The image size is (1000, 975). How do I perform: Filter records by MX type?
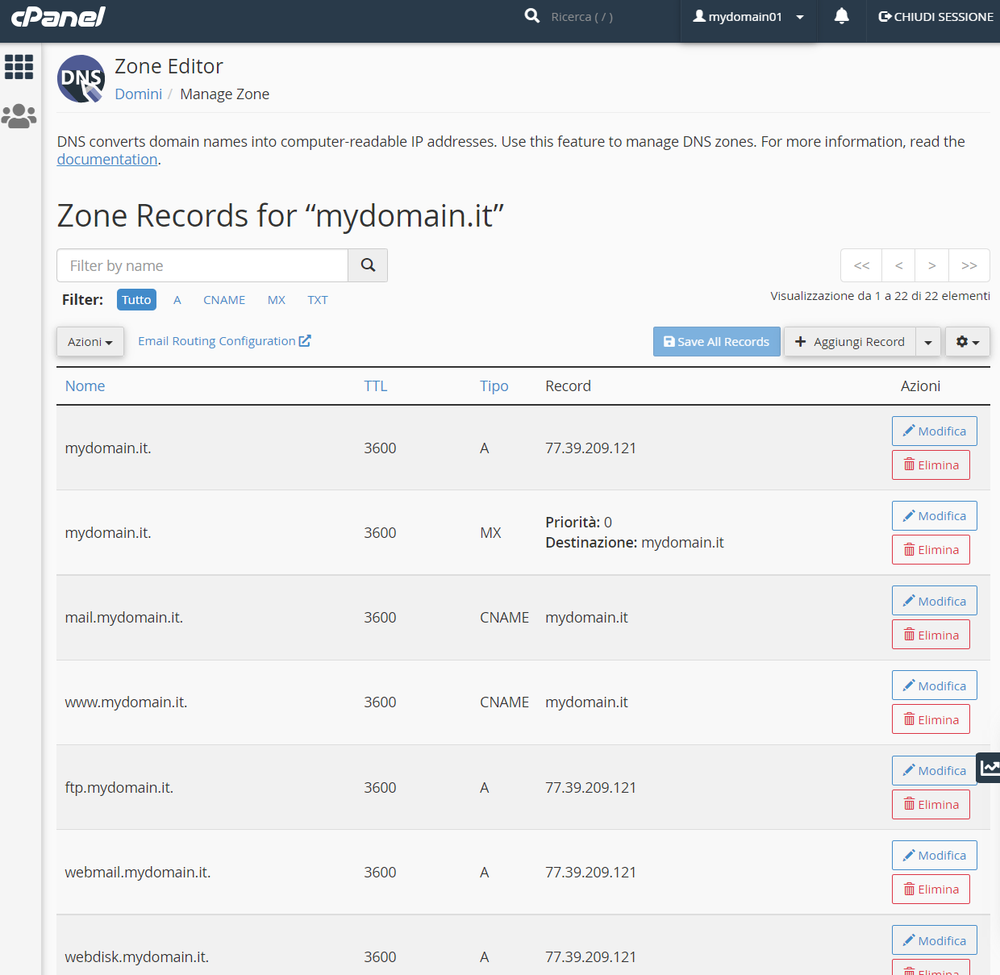(276, 300)
